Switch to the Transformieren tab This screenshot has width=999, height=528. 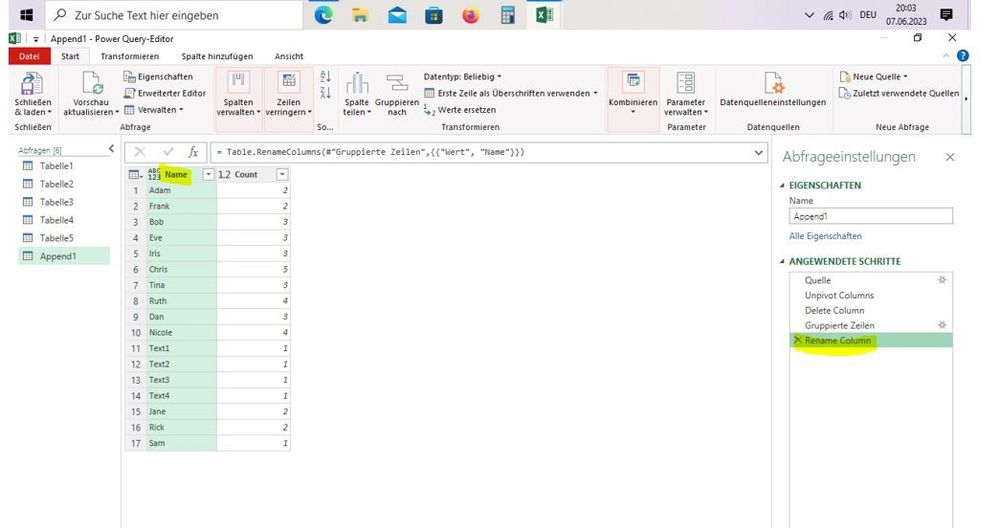coord(129,56)
